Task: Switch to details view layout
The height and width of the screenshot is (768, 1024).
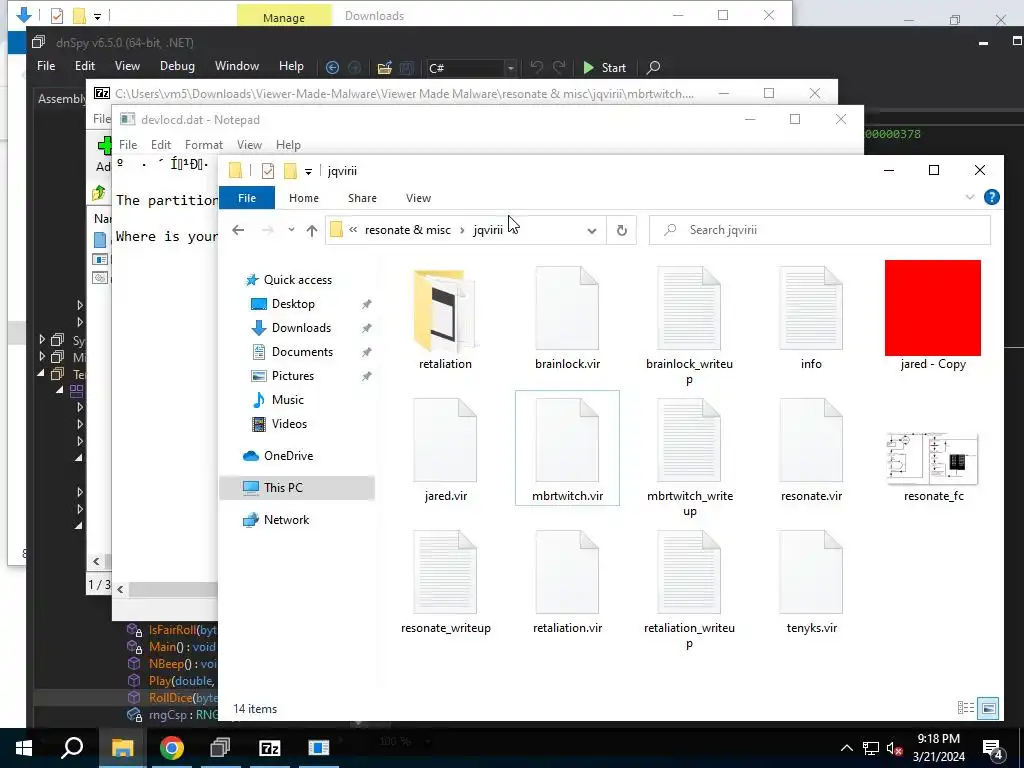Action: pos(965,708)
